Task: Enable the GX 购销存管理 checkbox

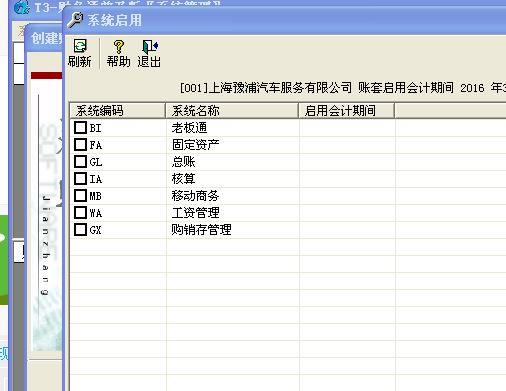Action: pos(80,229)
